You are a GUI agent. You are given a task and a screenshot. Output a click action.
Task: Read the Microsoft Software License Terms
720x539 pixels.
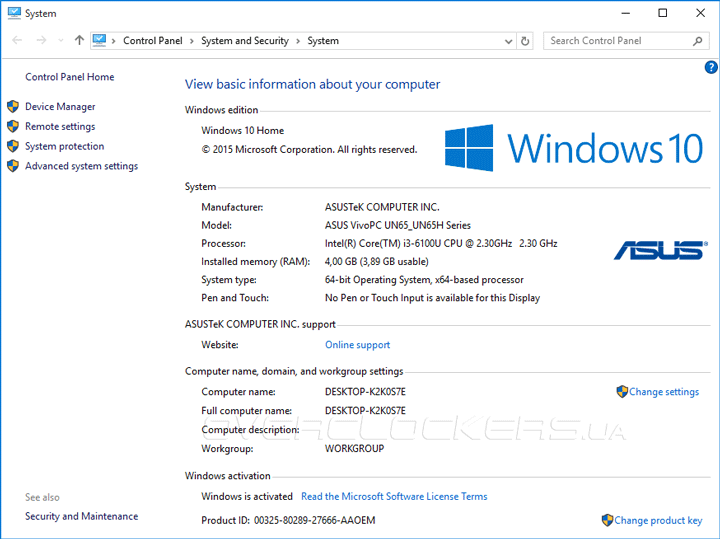click(x=394, y=496)
